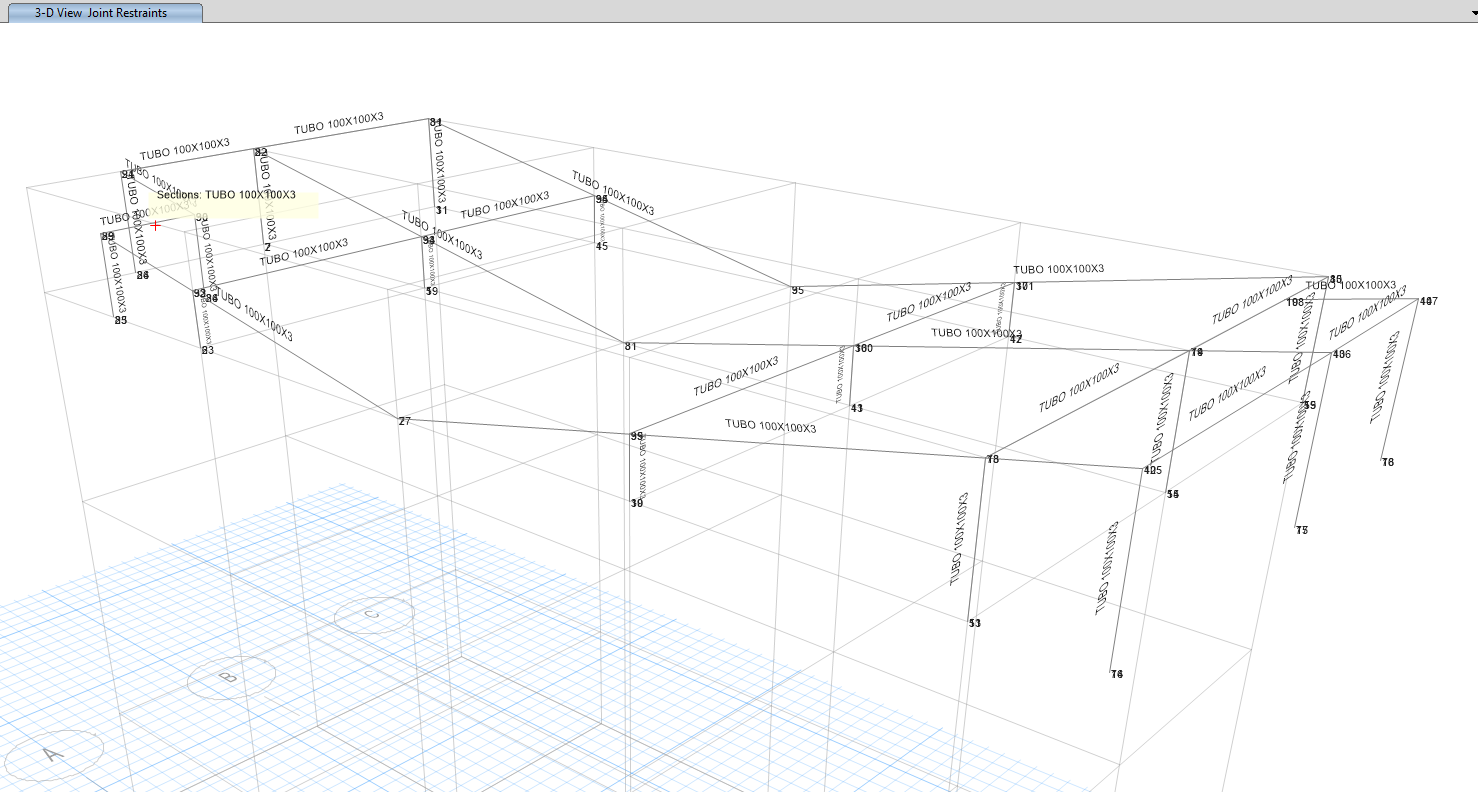Viewport: 1478px width, 792px height.
Task: Select joint label 45
Action: tap(601, 246)
